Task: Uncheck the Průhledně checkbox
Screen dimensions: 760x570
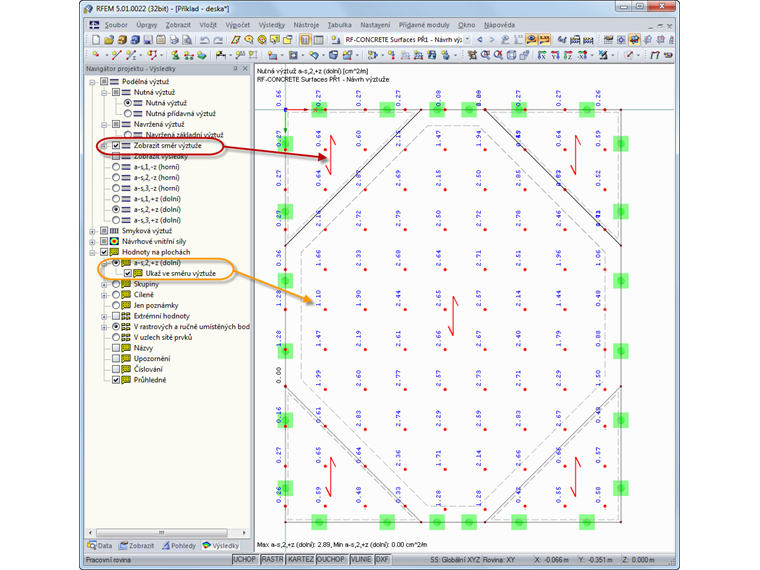Action: tap(116, 380)
